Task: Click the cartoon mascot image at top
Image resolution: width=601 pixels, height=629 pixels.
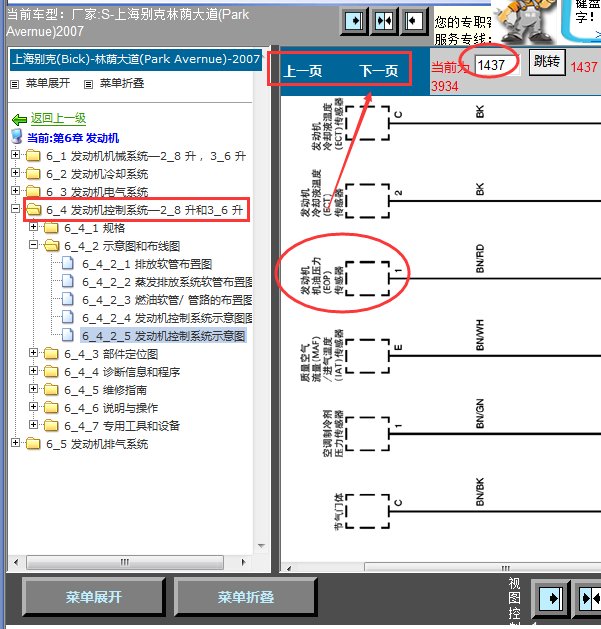Action: point(523,22)
